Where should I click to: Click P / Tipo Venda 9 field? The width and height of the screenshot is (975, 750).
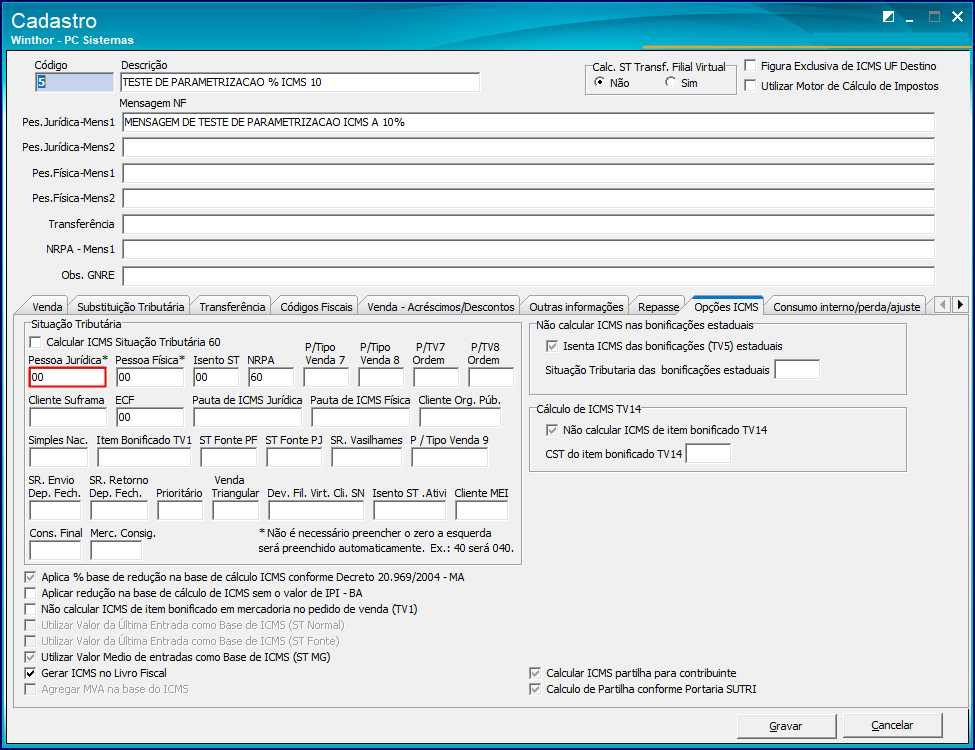coord(450,457)
